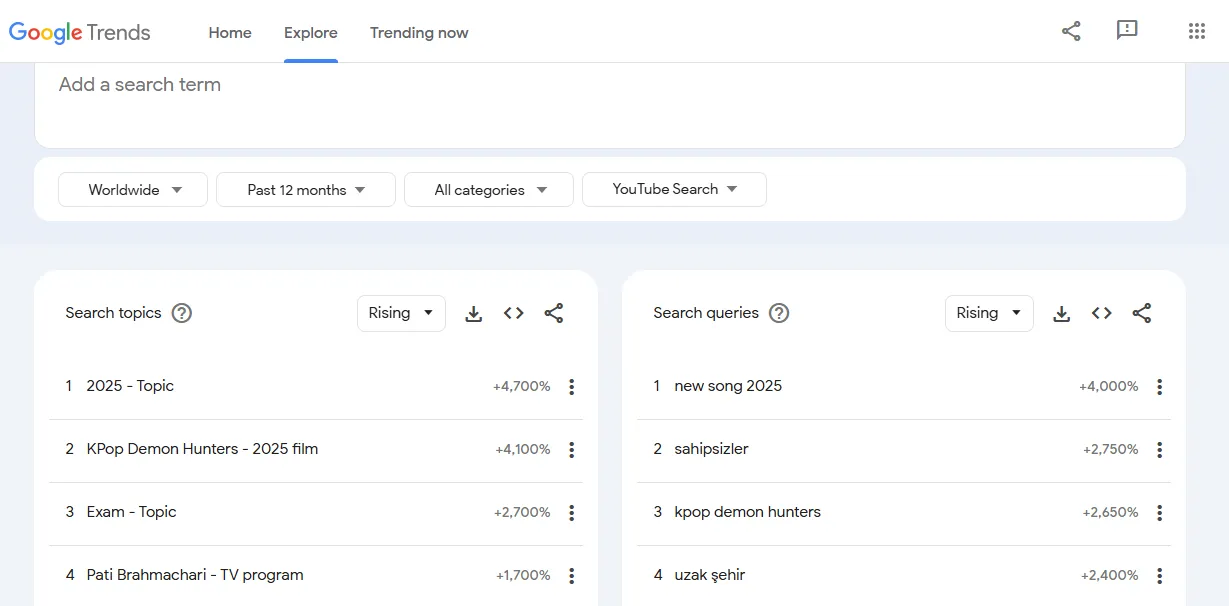Open more options for new song 2025
Screen dimensions: 1229x606
1160,387
